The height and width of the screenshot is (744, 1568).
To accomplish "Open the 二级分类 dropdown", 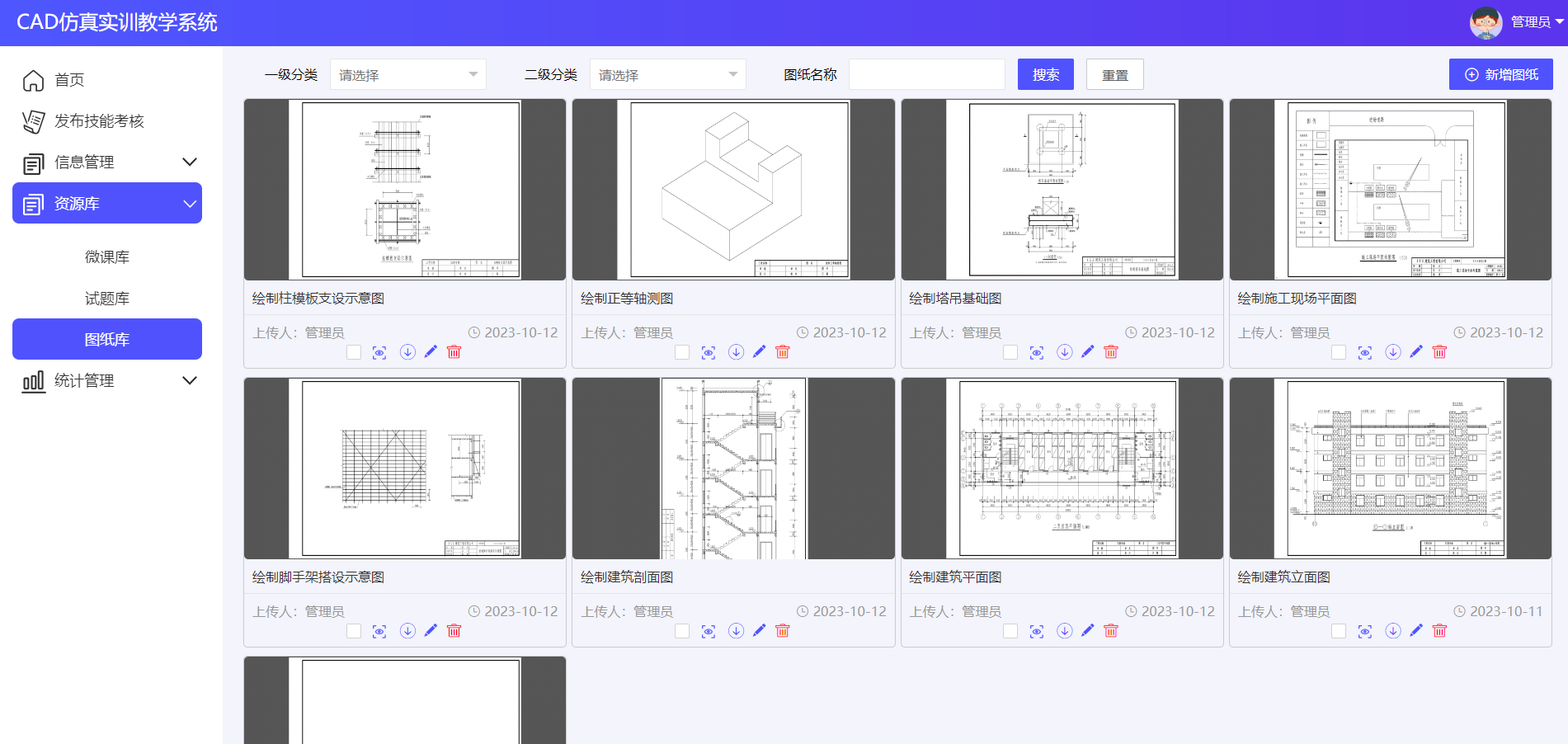I will point(668,74).
